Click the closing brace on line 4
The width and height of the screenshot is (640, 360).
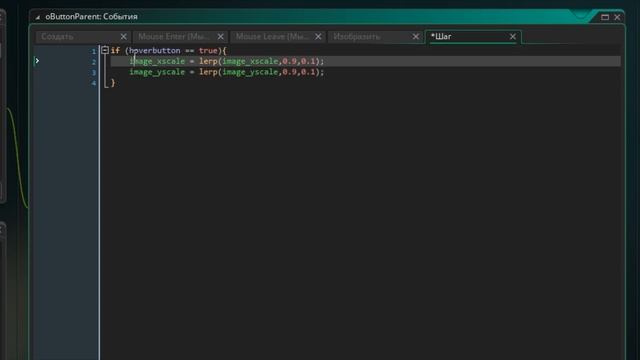point(113,82)
